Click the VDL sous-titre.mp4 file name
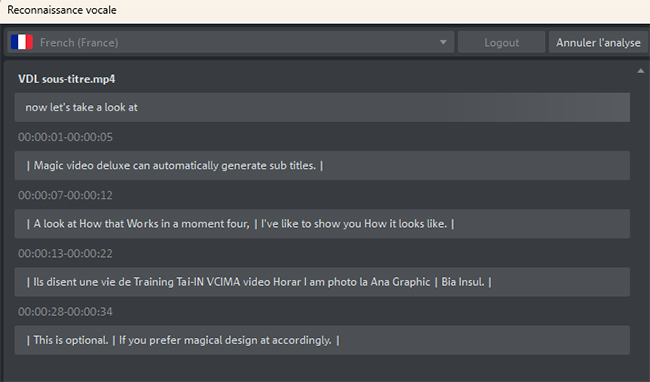The width and height of the screenshot is (650, 382). tap(66, 79)
